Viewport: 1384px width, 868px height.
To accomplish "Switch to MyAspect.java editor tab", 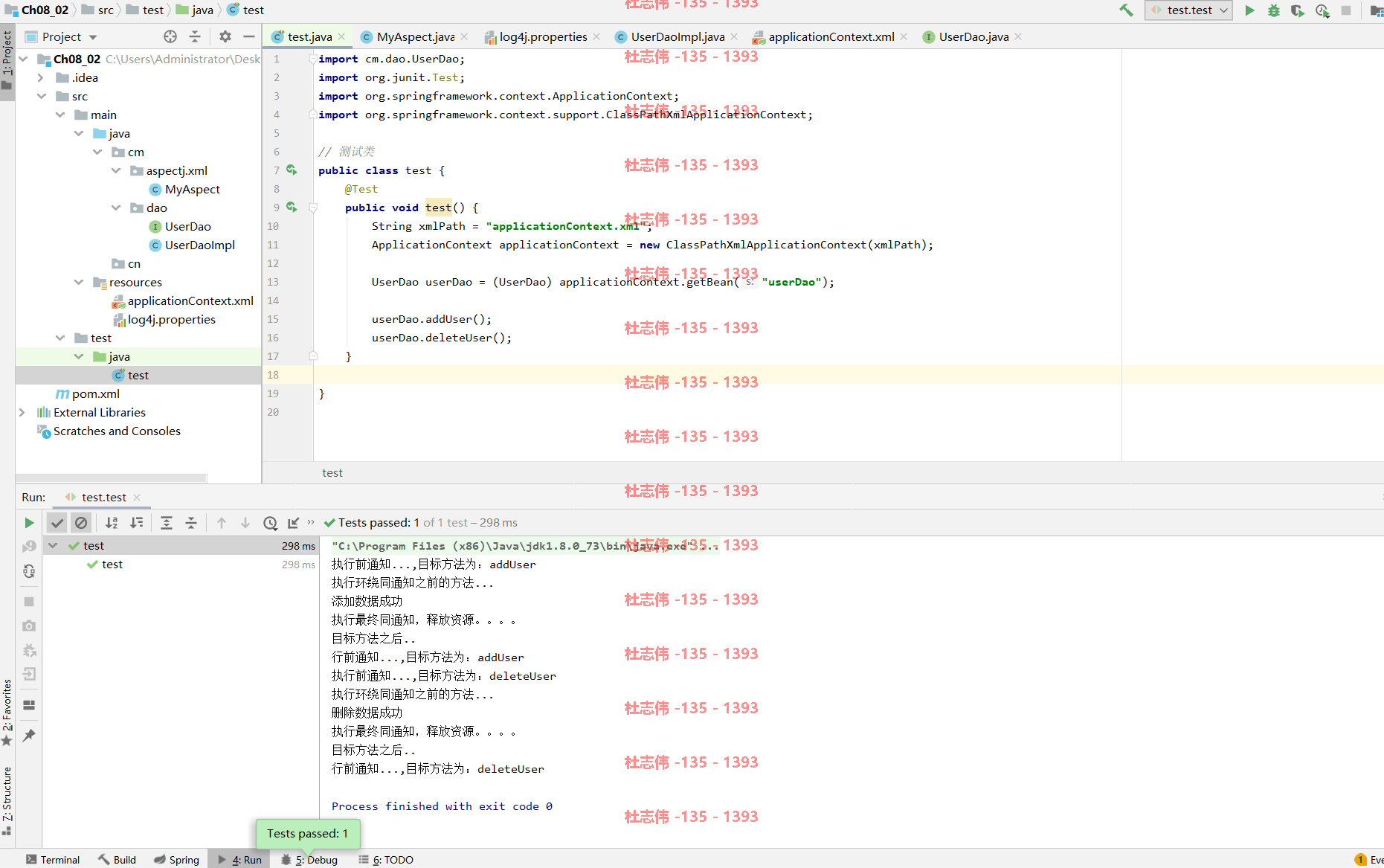I will 415,36.
